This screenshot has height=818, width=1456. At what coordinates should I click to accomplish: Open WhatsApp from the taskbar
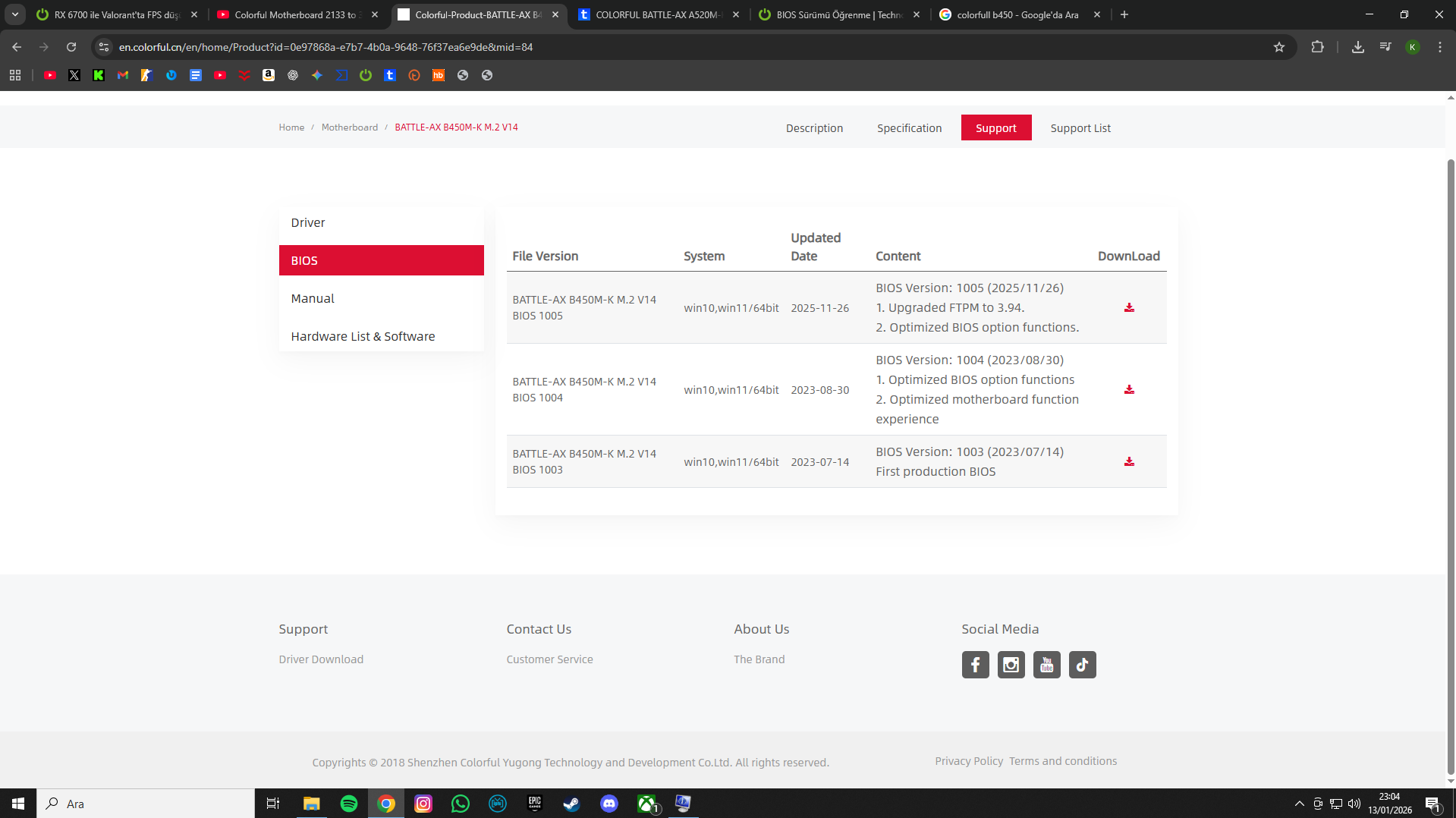(x=461, y=804)
